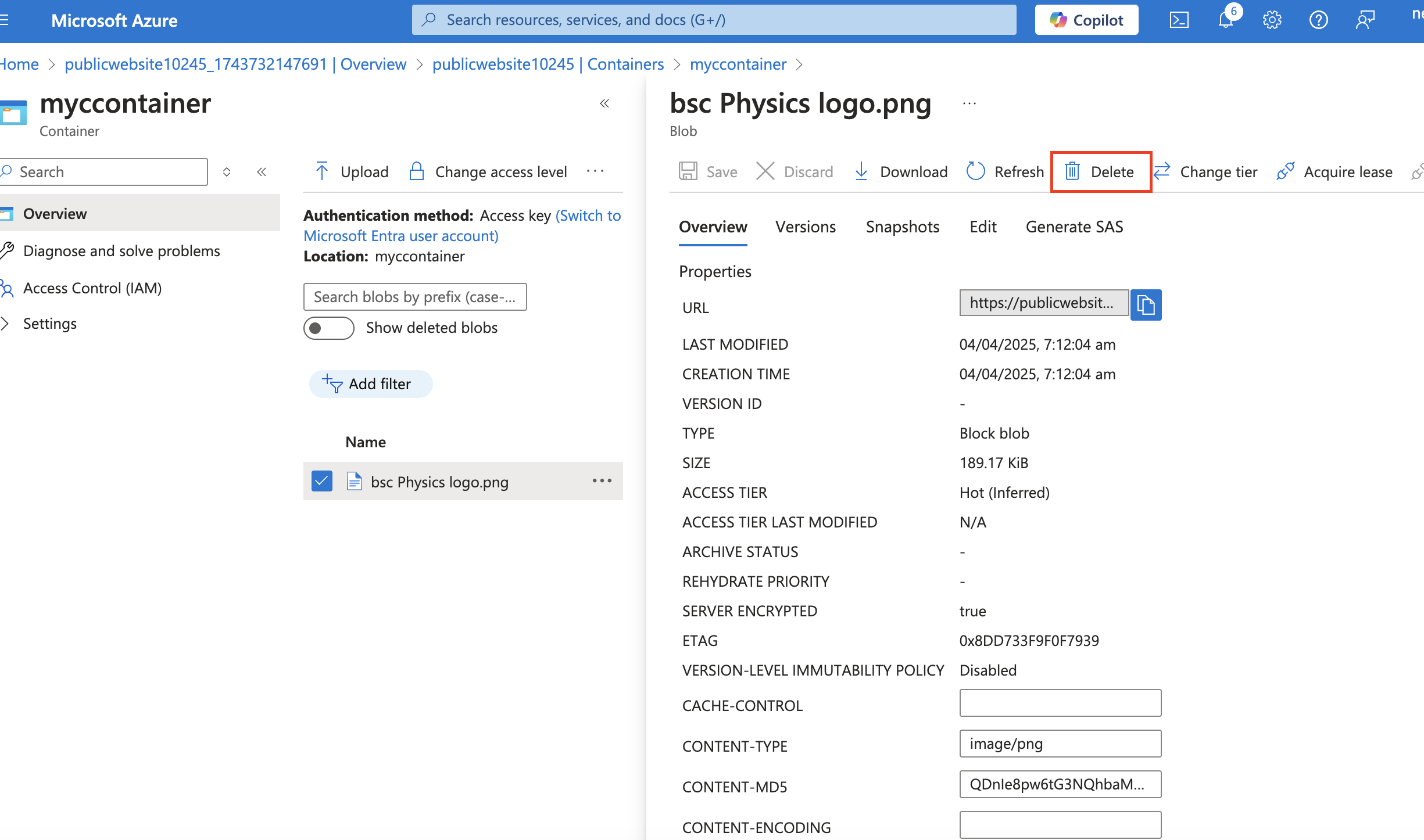
Task: Switch to the Snapshots tab
Action: [902, 227]
